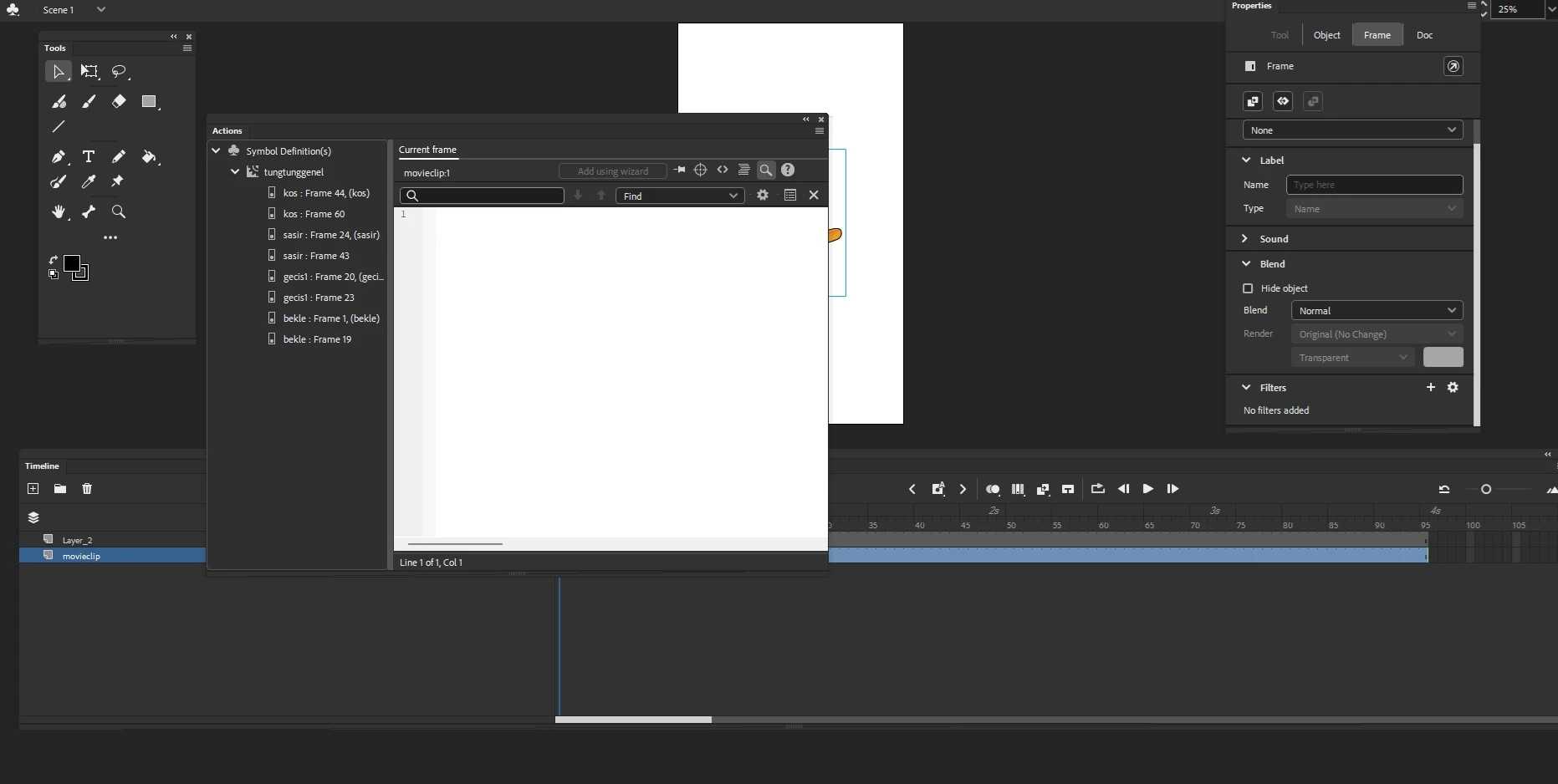Screen dimensions: 1558x784
Task: Click the Format Code icon
Action: [x=743, y=170]
